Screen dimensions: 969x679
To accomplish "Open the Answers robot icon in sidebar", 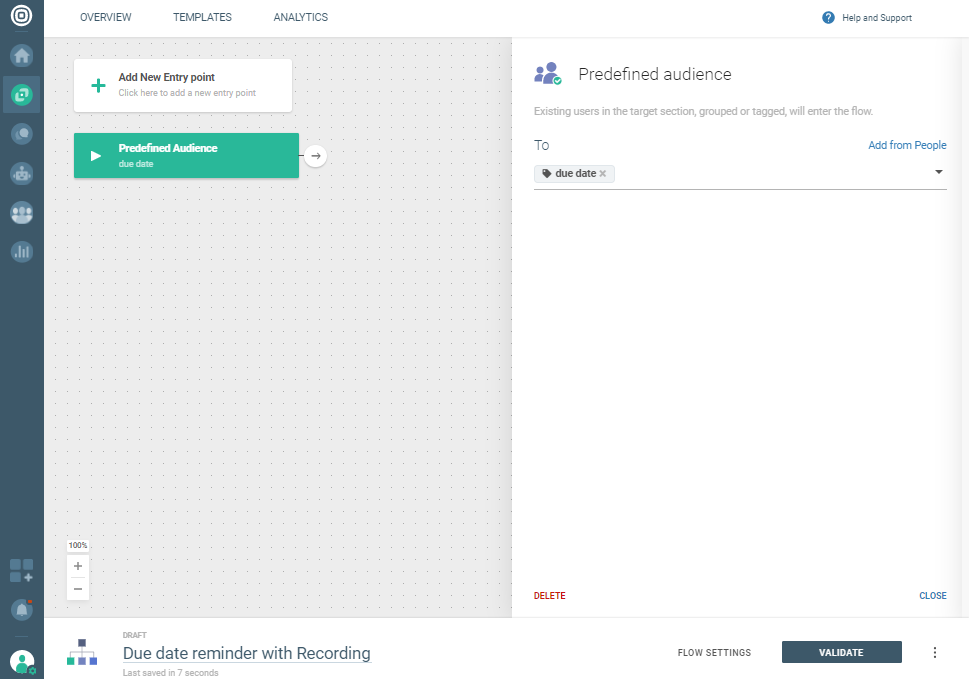I will pos(22,174).
